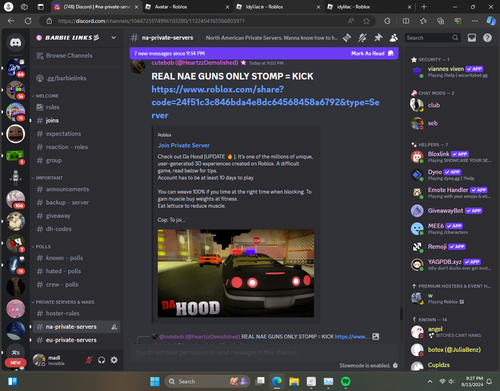Toggle notification settings bell in channel header
This screenshot has width=500, height=391.
362,38
